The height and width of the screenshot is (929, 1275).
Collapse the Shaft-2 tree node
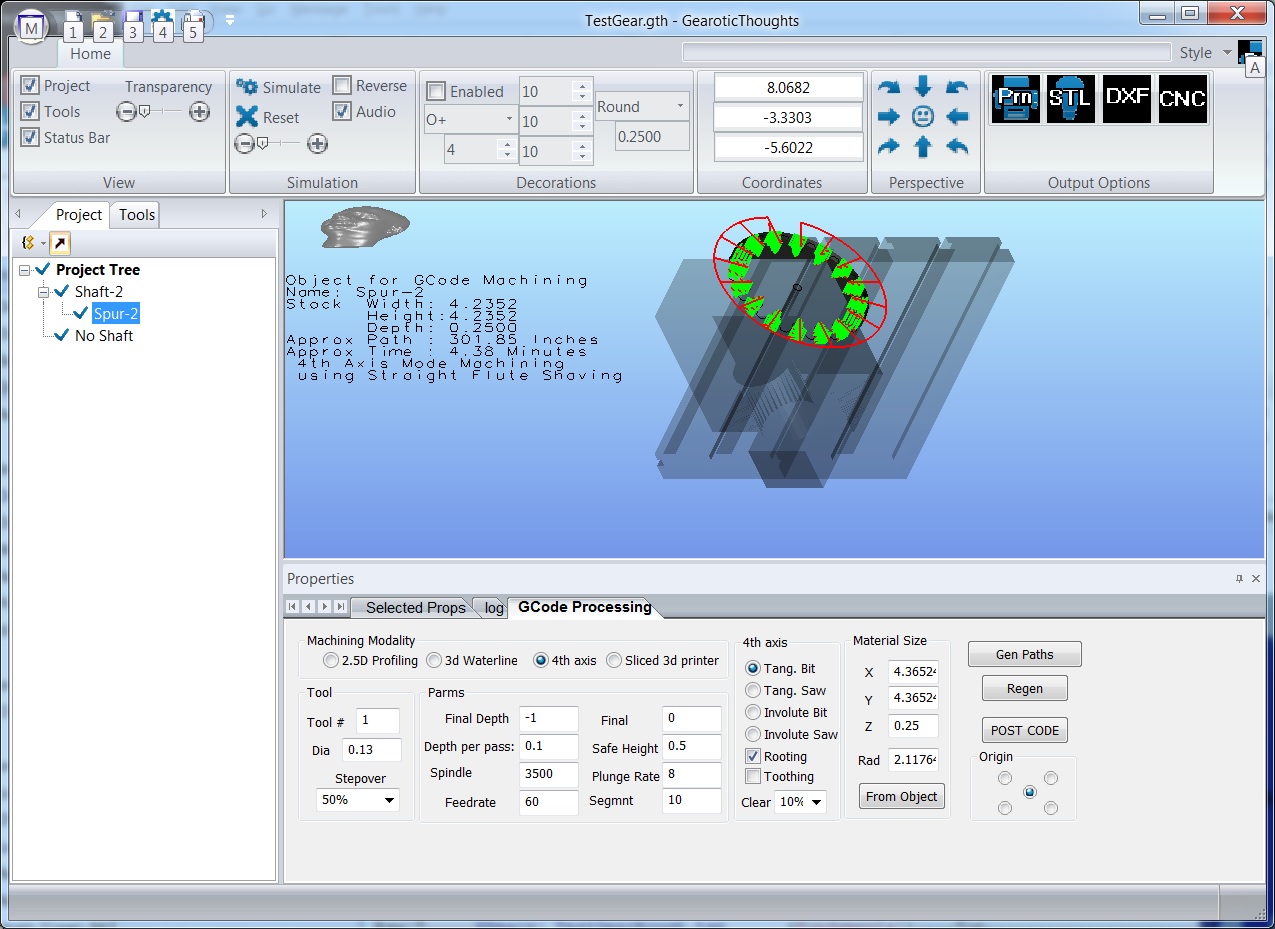pyautogui.click(x=44, y=292)
